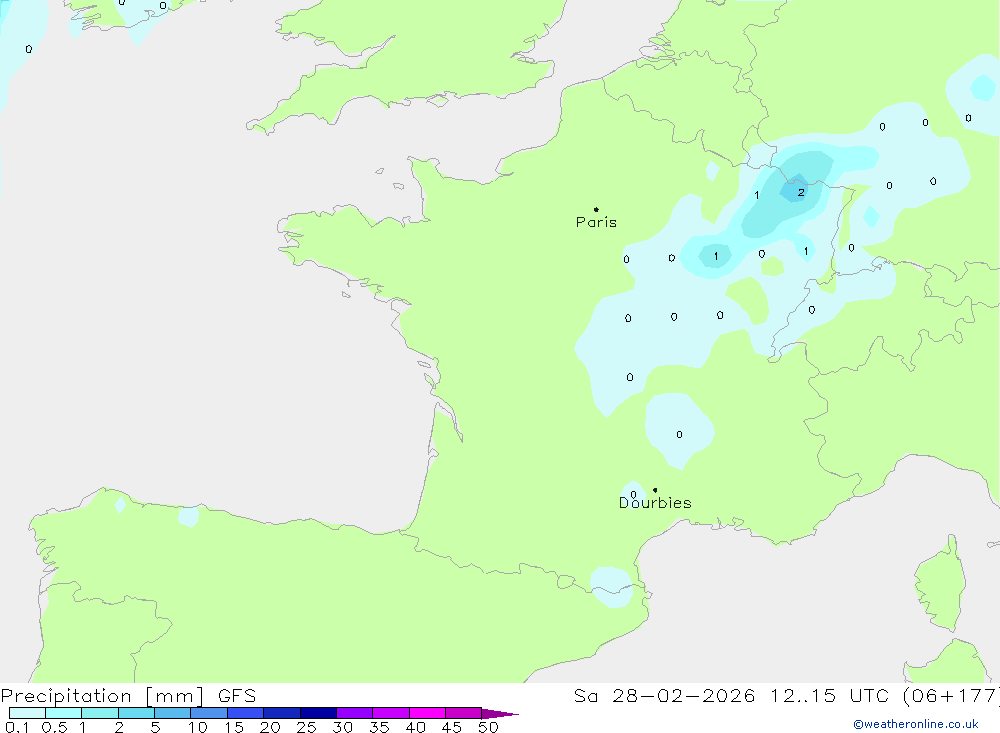Click the forecast date Sa 28-02-2026
The height and width of the screenshot is (733, 1000).
click(665, 696)
